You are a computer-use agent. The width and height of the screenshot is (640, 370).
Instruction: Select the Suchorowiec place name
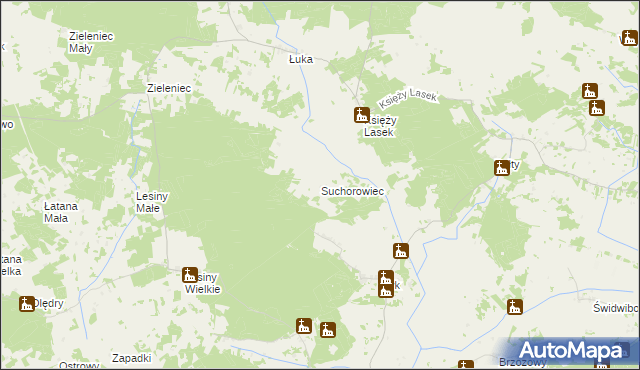tap(353, 191)
